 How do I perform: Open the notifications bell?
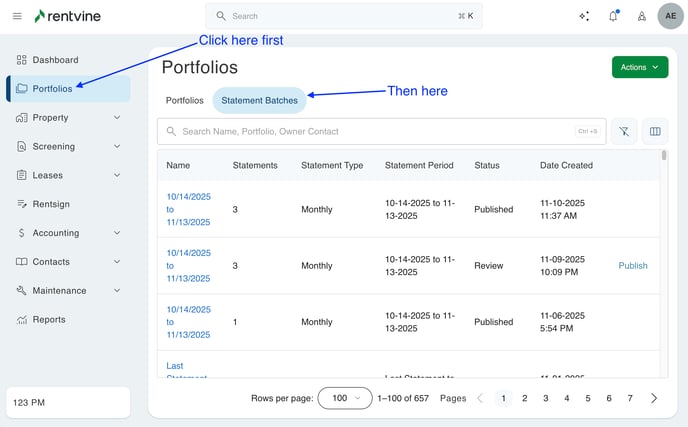pyautogui.click(x=613, y=16)
